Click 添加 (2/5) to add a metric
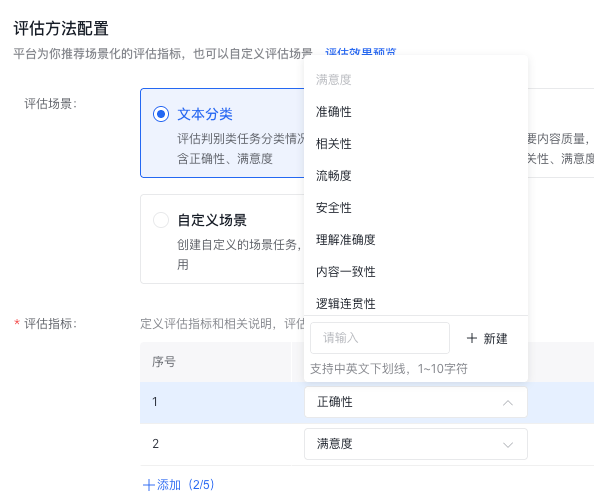 point(178,485)
